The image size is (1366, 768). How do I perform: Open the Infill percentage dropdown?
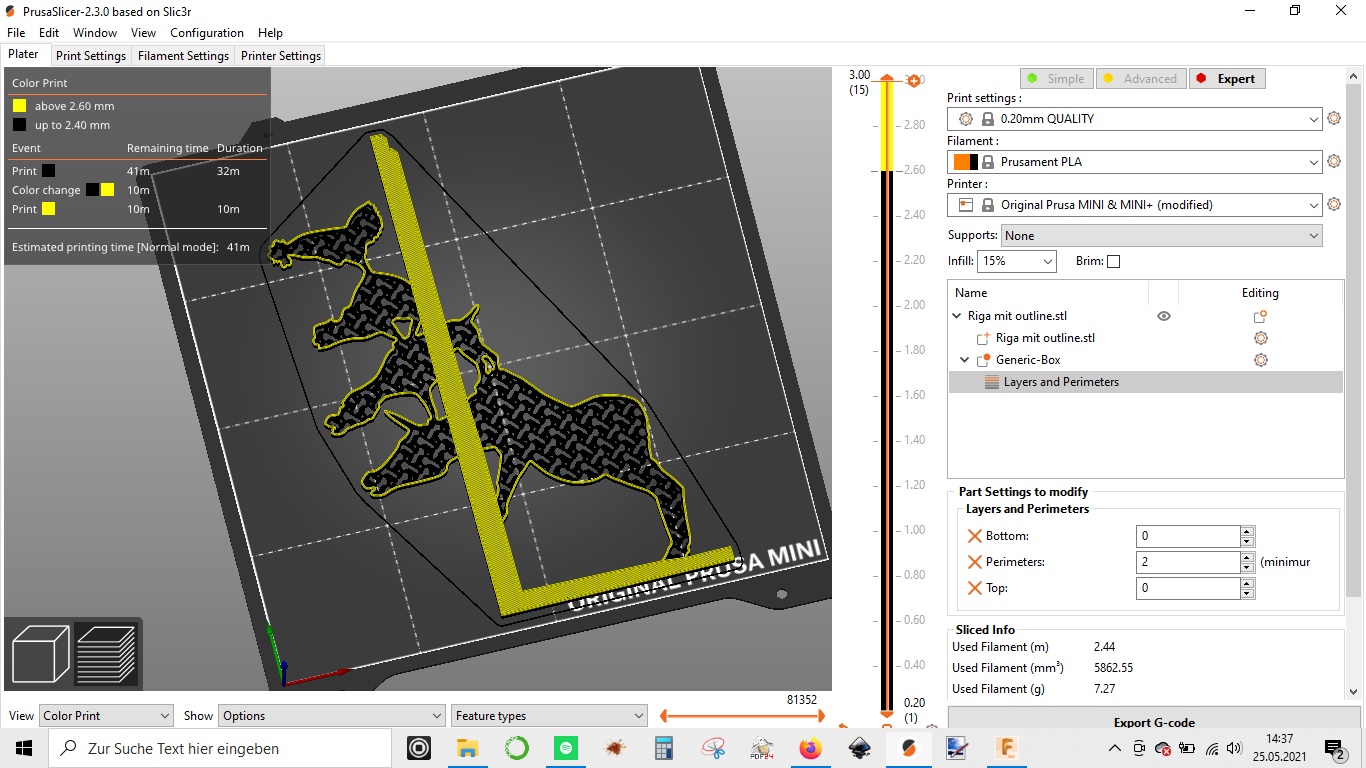point(1017,261)
